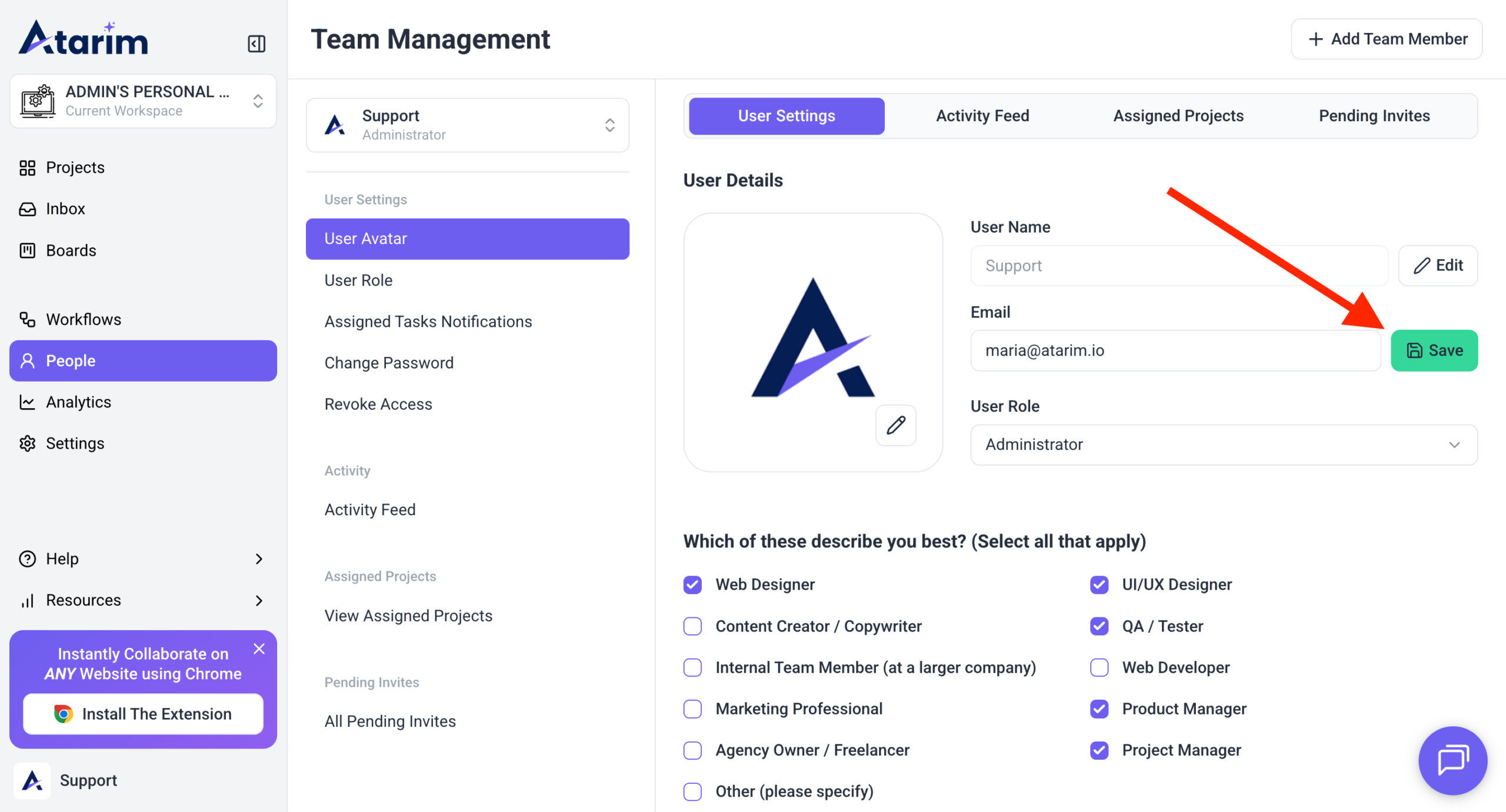The height and width of the screenshot is (812, 1506).
Task: Open Inbox tray icon
Action: pyautogui.click(x=27, y=209)
